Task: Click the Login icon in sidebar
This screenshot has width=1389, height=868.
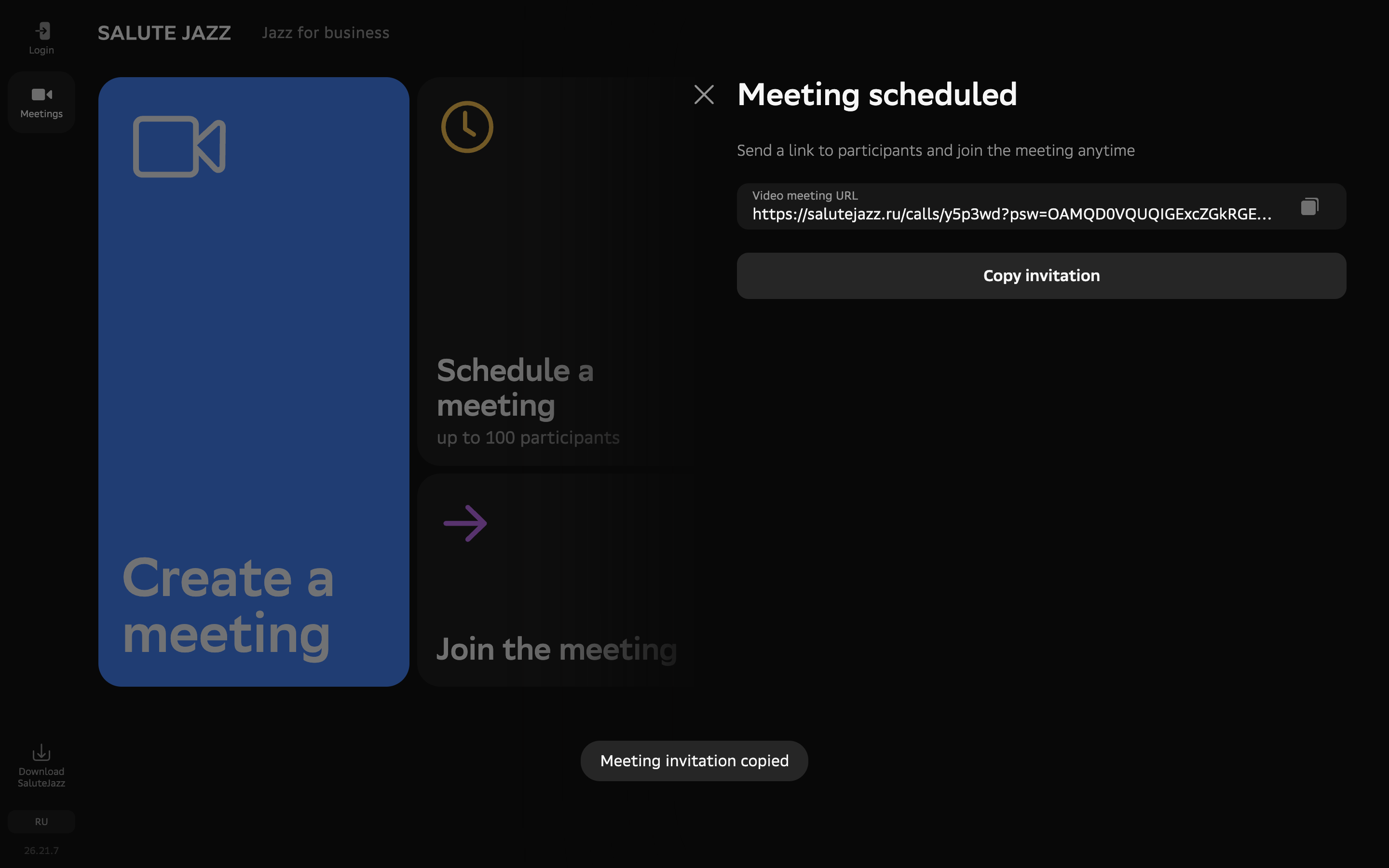Action: [x=42, y=31]
